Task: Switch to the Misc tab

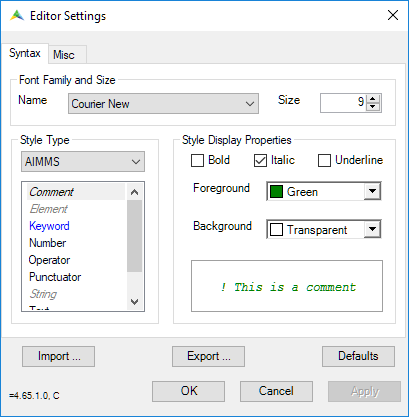Action: coord(64,54)
